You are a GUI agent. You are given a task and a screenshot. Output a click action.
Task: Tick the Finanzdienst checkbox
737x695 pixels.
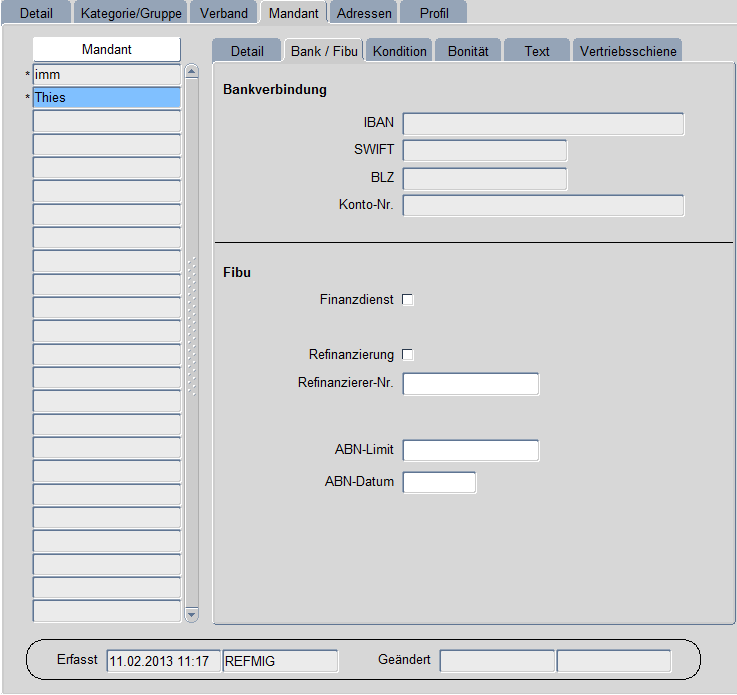(x=408, y=299)
